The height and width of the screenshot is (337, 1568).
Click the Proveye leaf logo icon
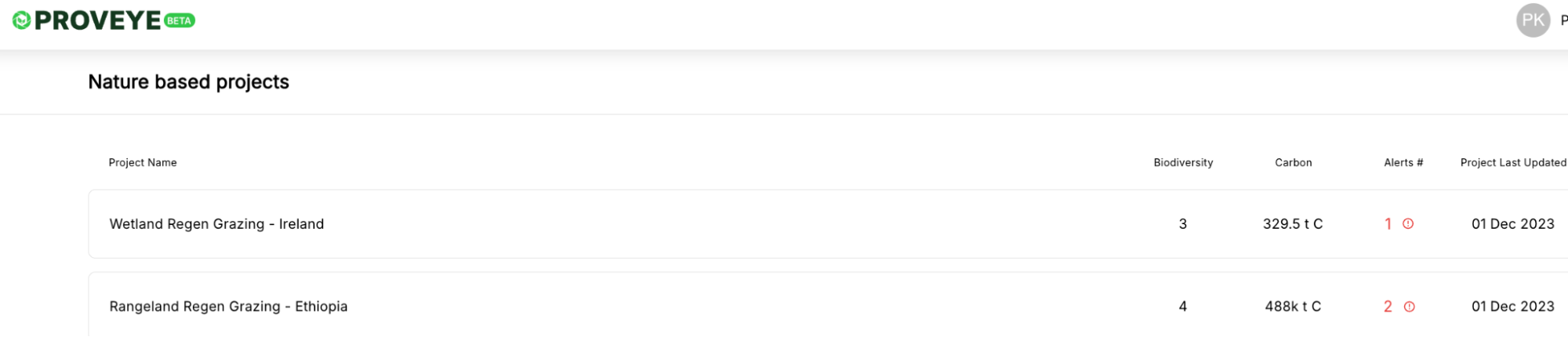22,20
